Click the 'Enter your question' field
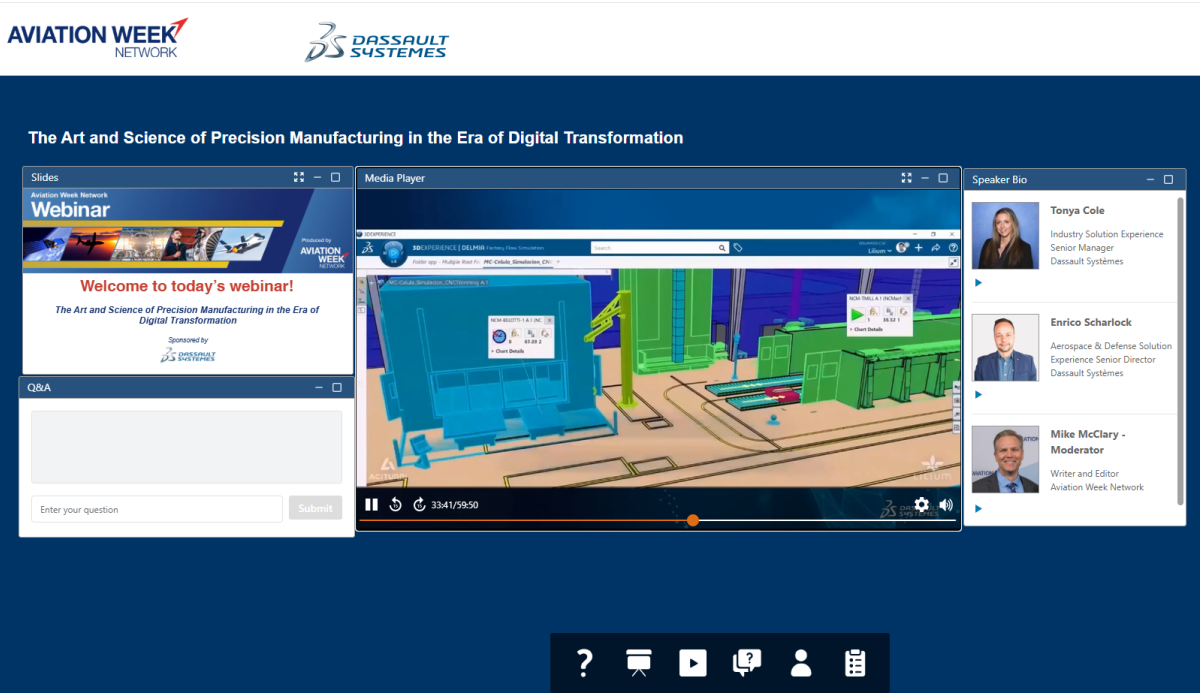1200x693 pixels. pos(157,509)
